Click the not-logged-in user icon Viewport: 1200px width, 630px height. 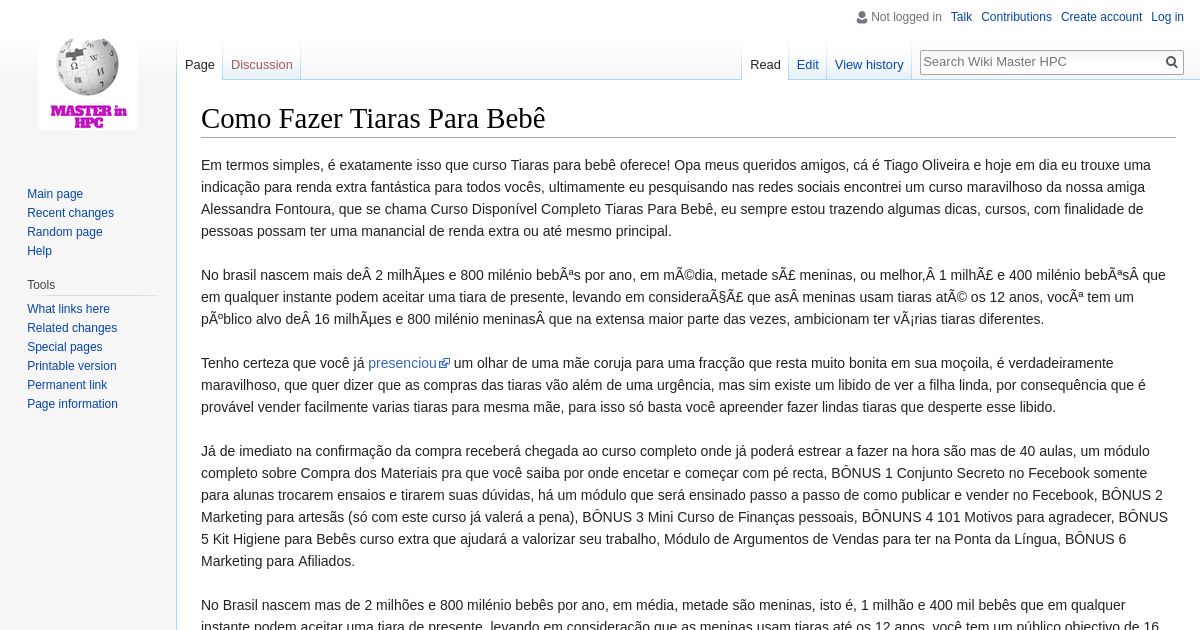pos(862,17)
